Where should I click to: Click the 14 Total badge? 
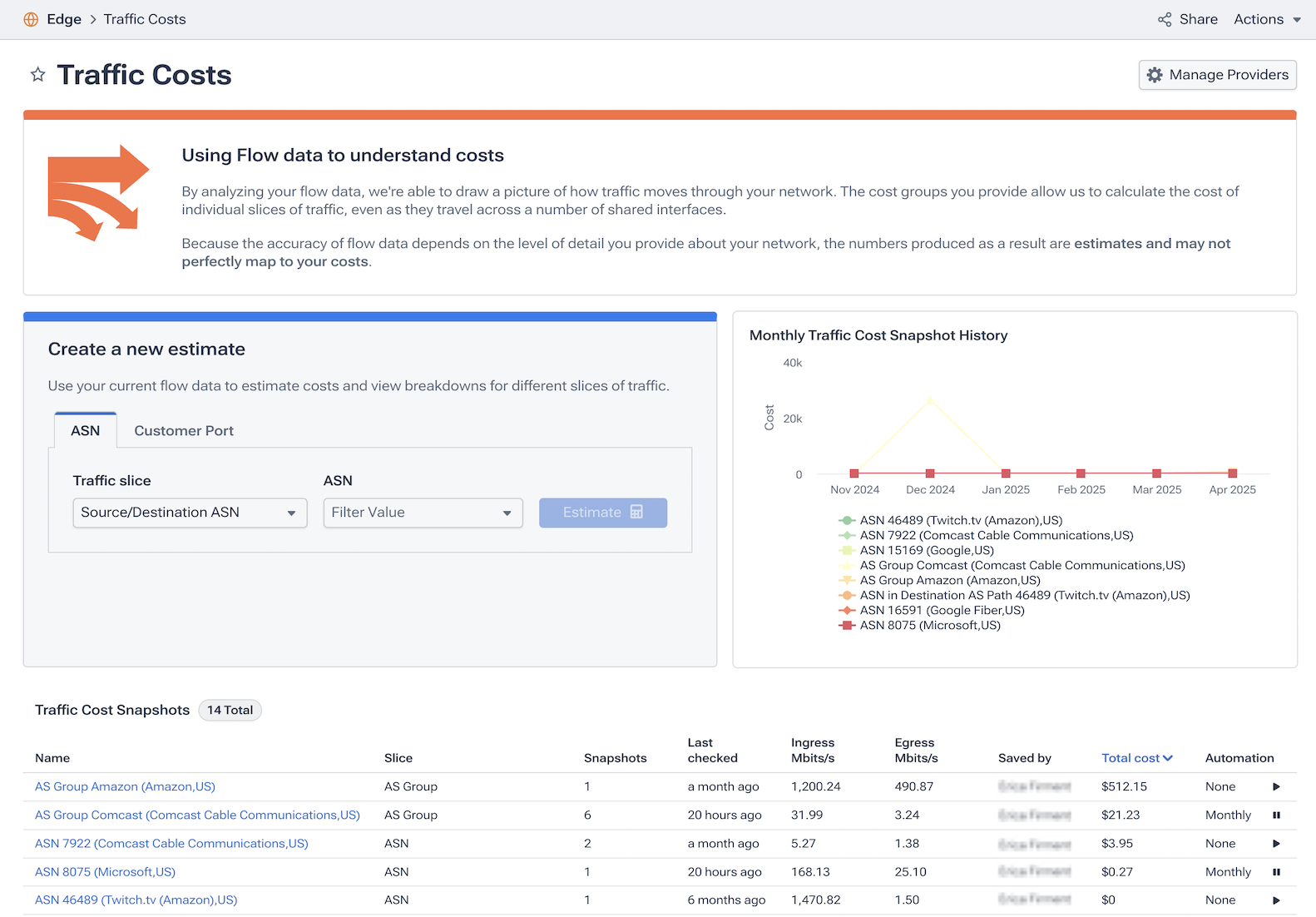(x=230, y=710)
